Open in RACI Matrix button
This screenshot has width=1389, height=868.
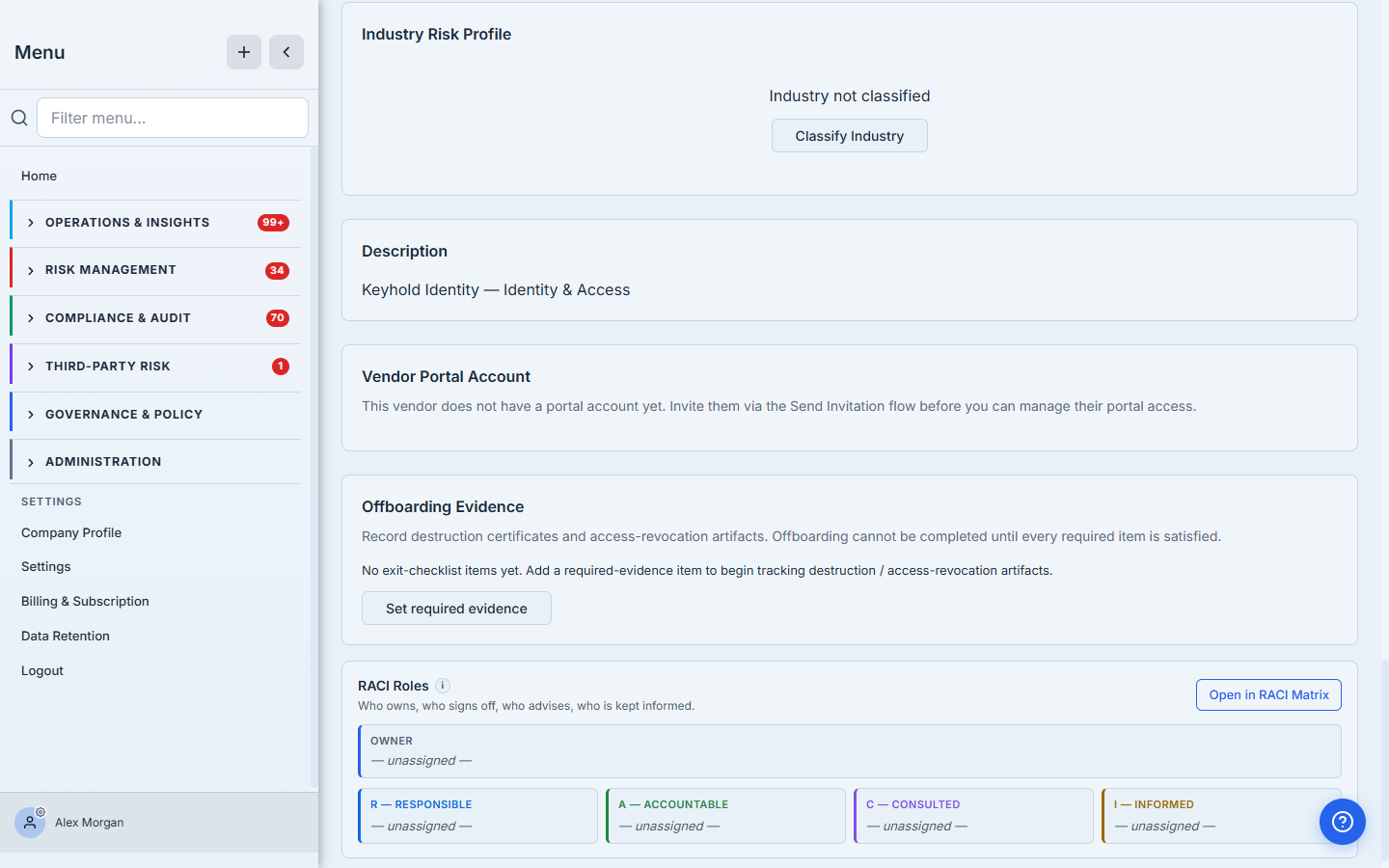coord(1268,695)
